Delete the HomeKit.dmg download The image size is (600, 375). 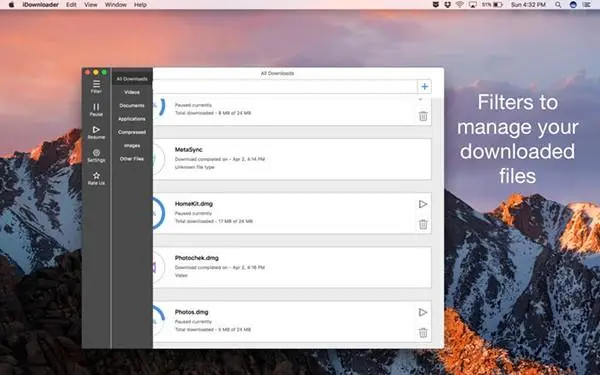tap(423, 224)
